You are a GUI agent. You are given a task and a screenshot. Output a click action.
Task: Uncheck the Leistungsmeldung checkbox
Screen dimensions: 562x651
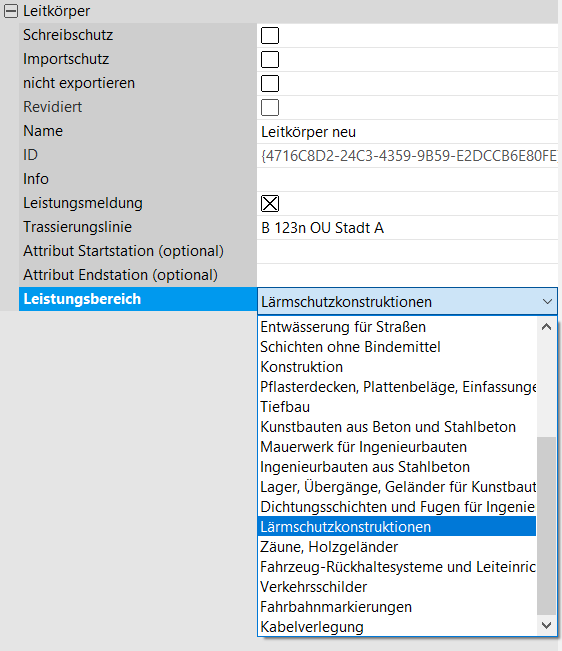pyautogui.click(x=270, y=203)
